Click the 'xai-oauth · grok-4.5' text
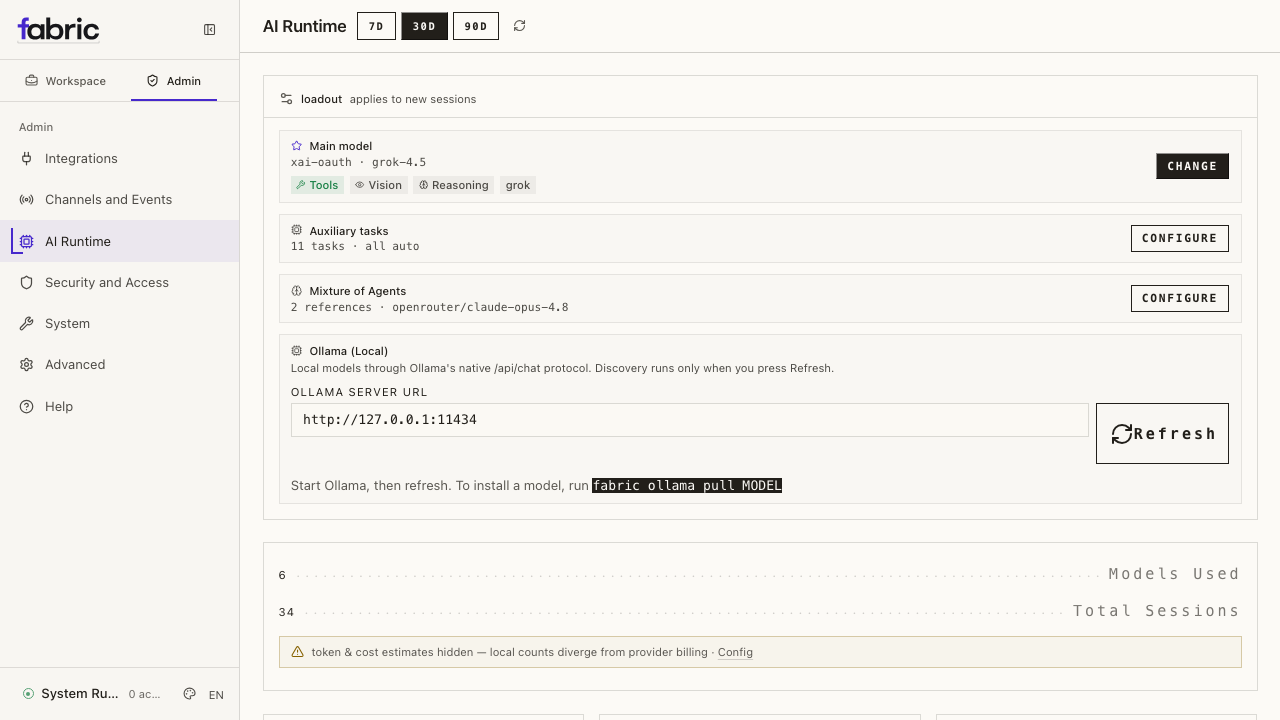The height and width of the screenshot is (720, 1280). (x=359, y=162)
